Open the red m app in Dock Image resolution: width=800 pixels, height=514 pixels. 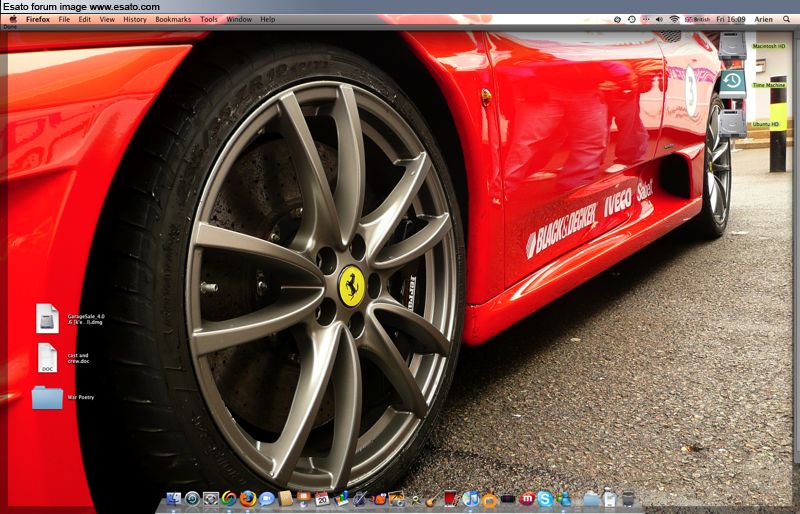pyautogui.click(x=527, y=499)
